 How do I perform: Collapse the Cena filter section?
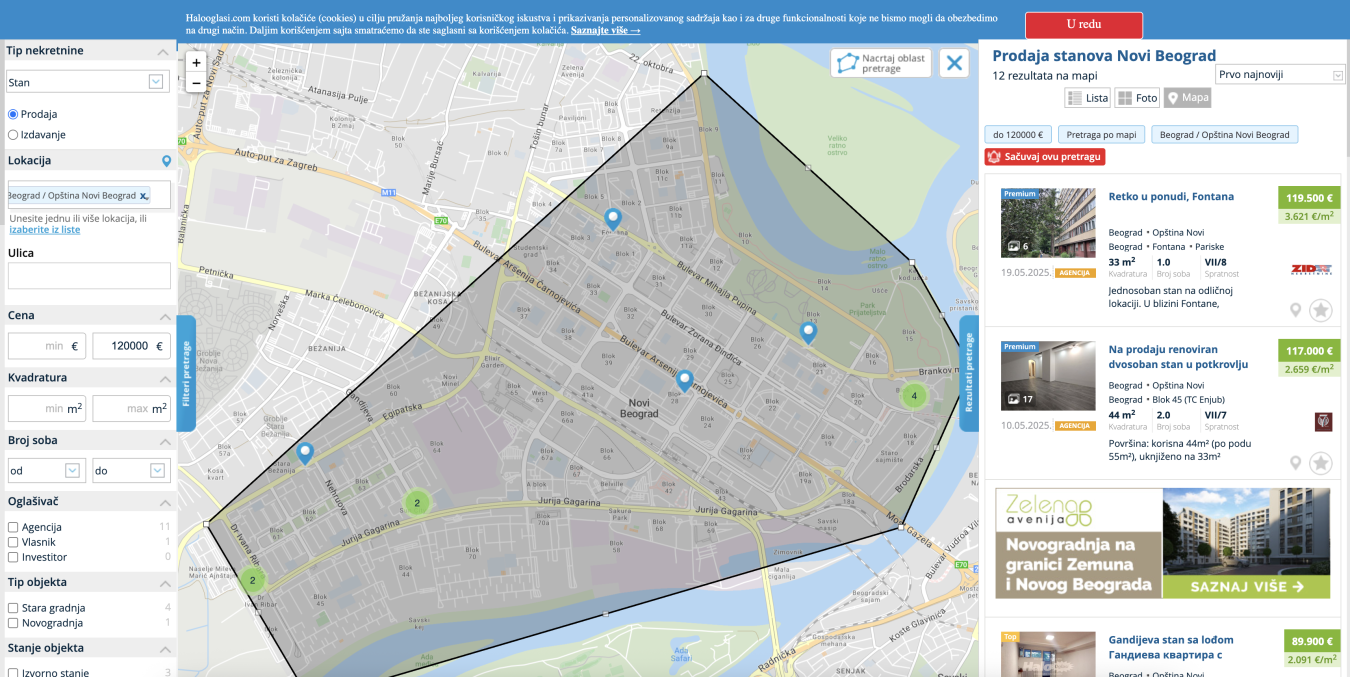163,316
